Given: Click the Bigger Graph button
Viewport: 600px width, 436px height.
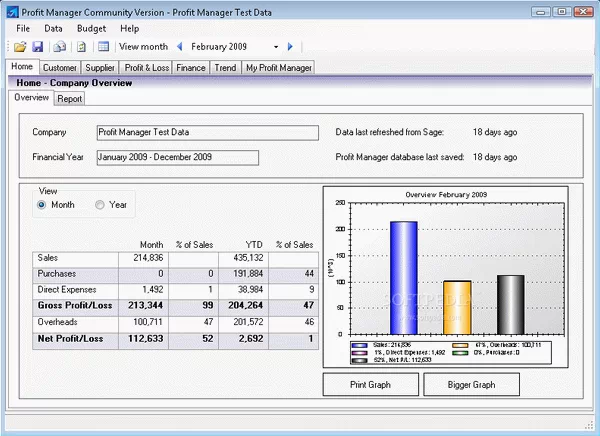Looking at the screenshot, I should (x=471, y=385).
